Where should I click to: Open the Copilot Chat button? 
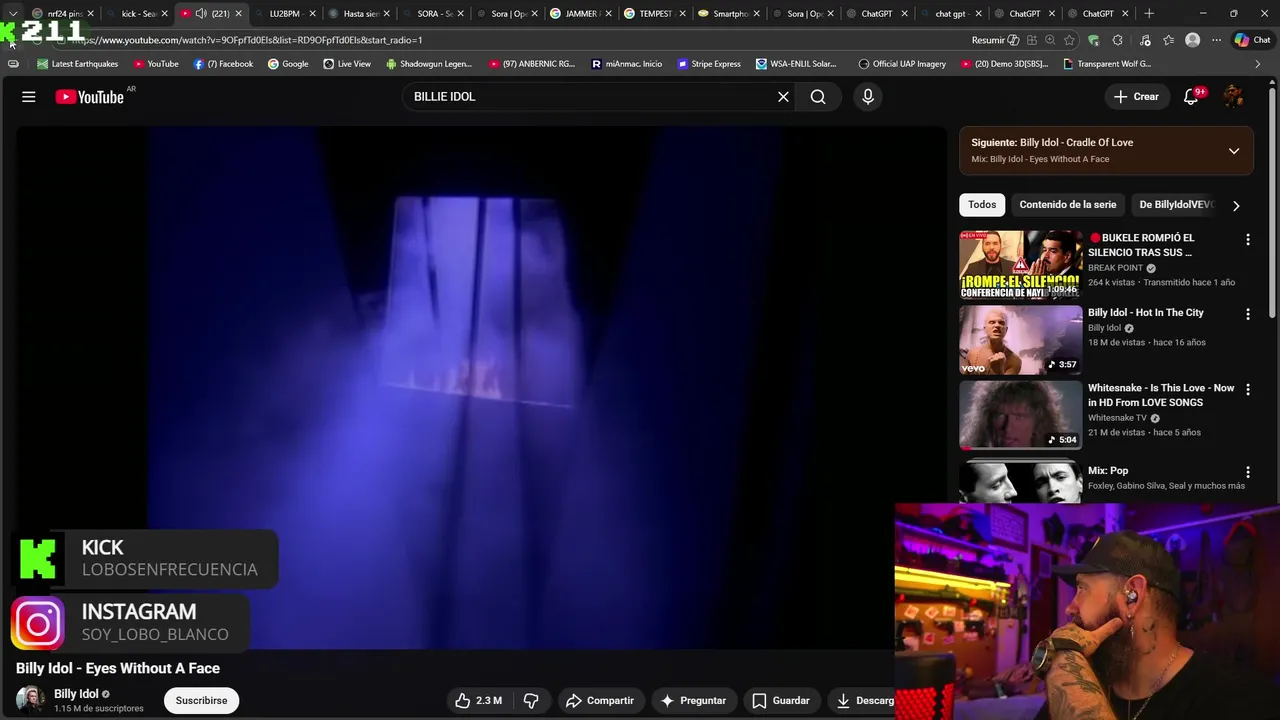(x=1252, y=40)
